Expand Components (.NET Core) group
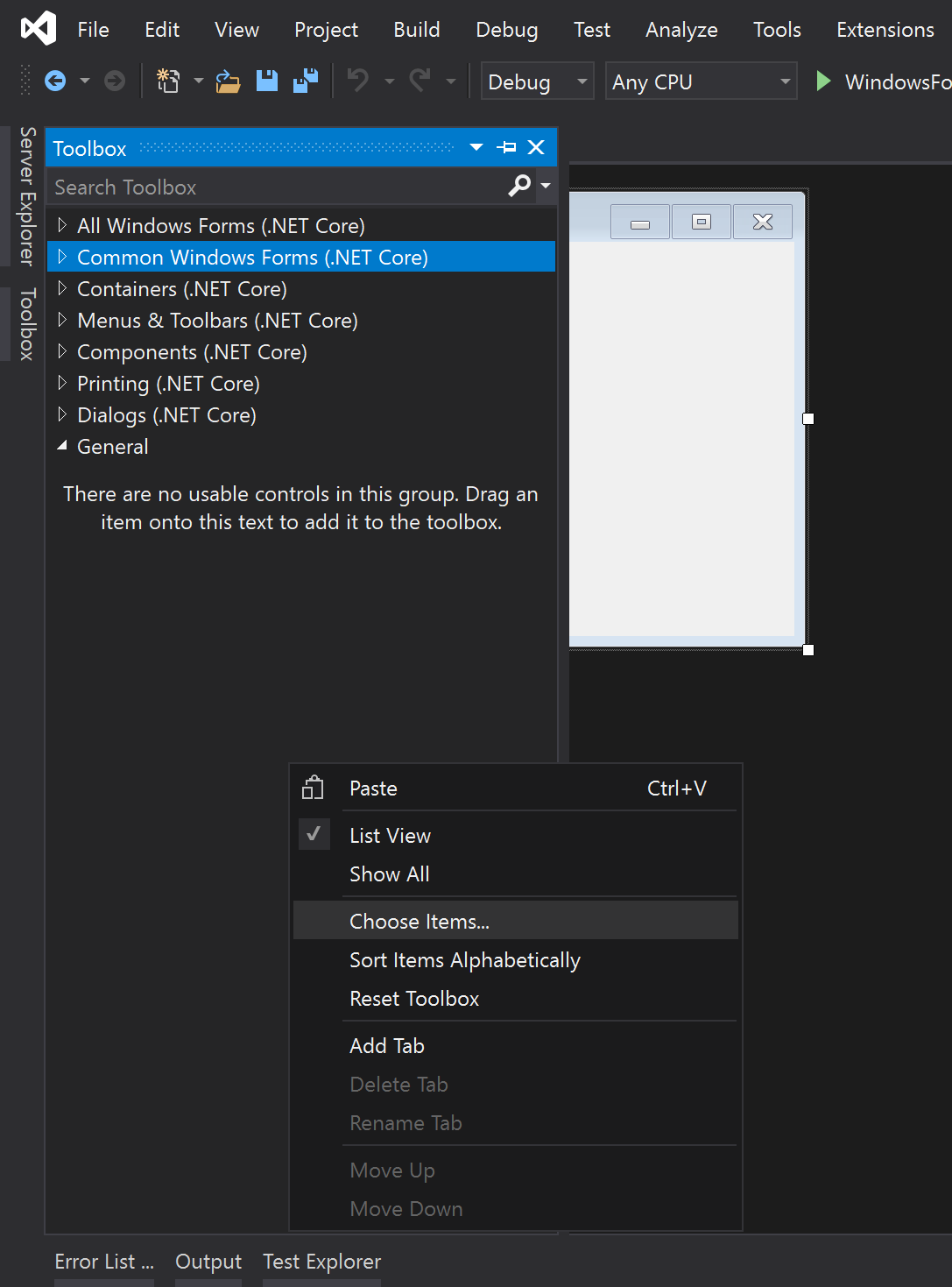The image size is (952, 1287). pos(62,350)
